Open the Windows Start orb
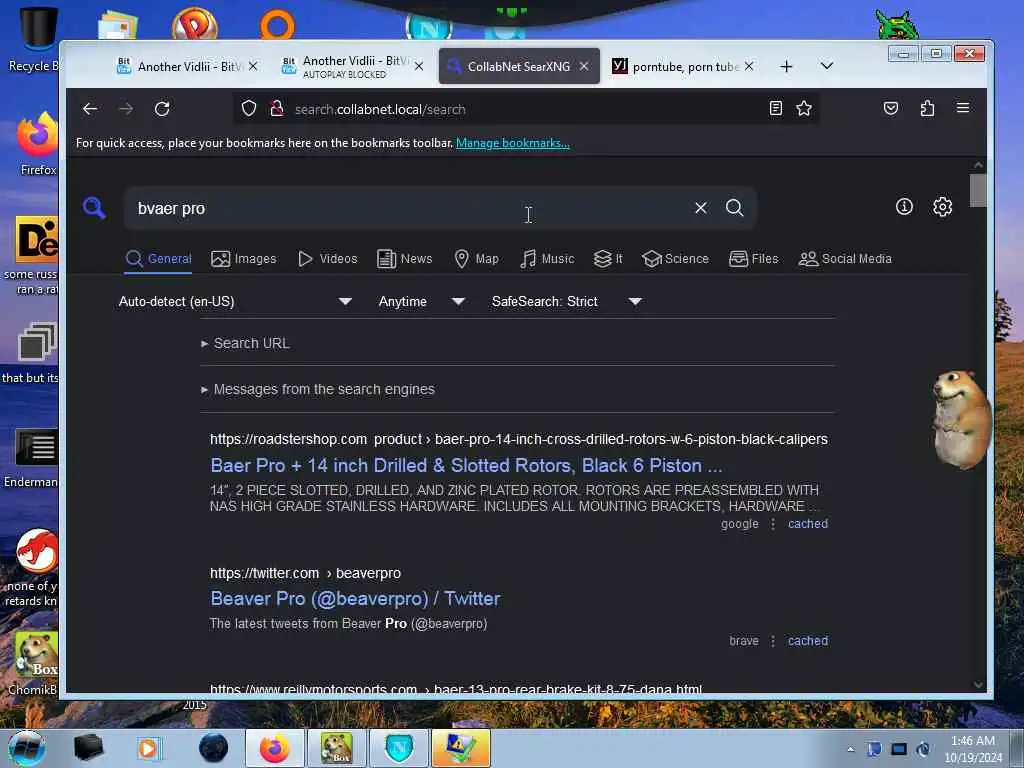The height and width of the screenshot is (768, 1024). [27, 748]
